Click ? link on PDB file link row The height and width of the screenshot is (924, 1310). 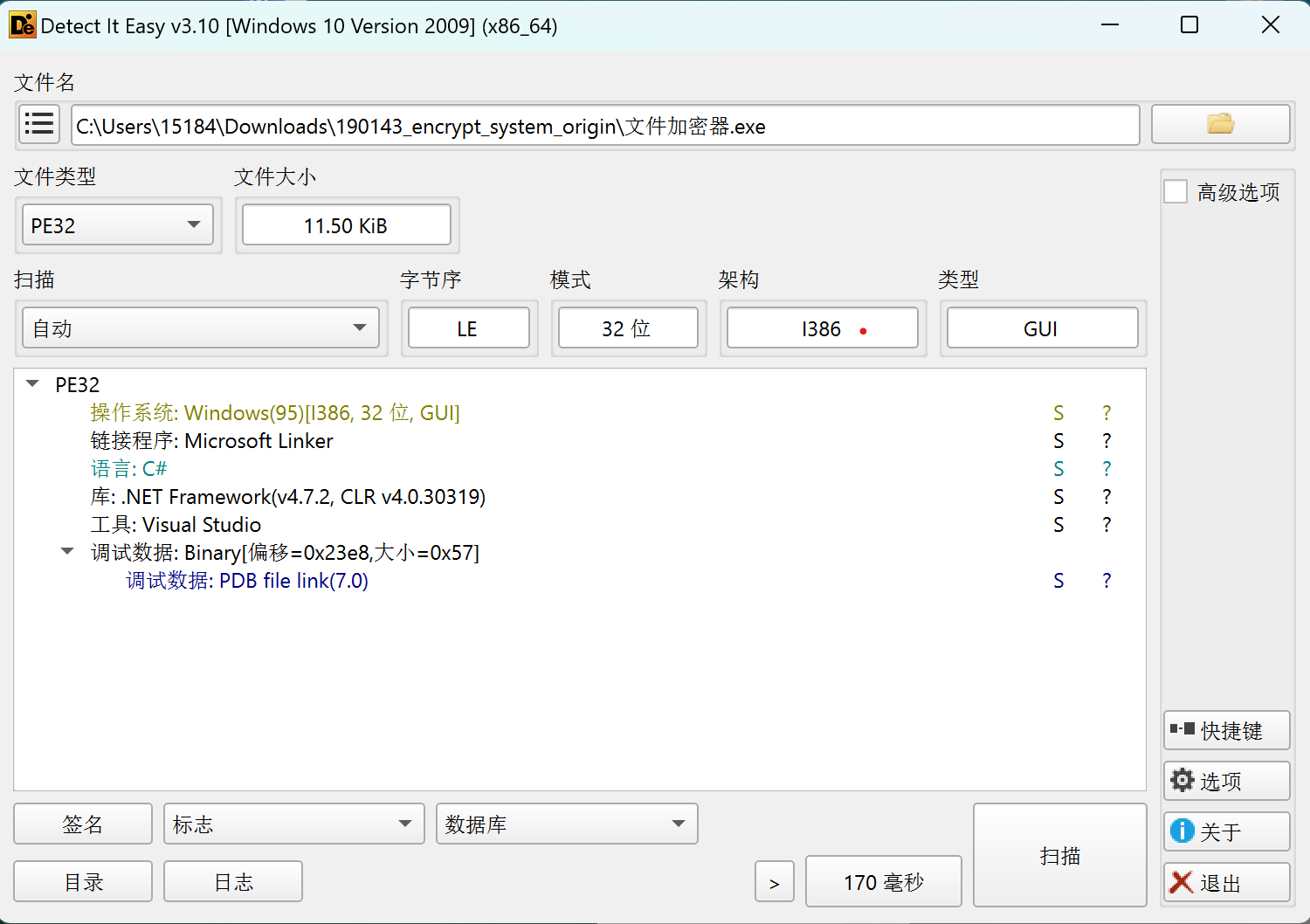coord(1107,581)
